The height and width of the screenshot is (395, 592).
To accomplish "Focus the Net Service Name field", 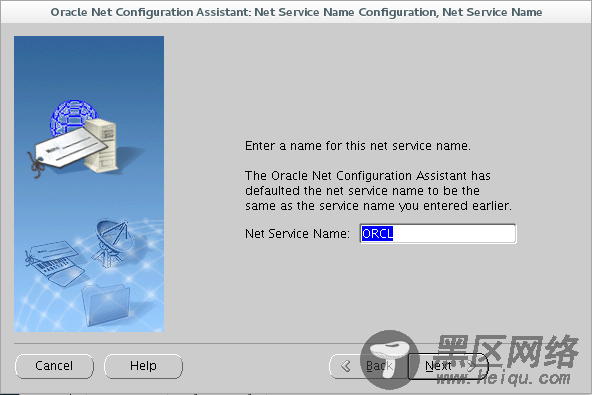I will click(438, 234).
